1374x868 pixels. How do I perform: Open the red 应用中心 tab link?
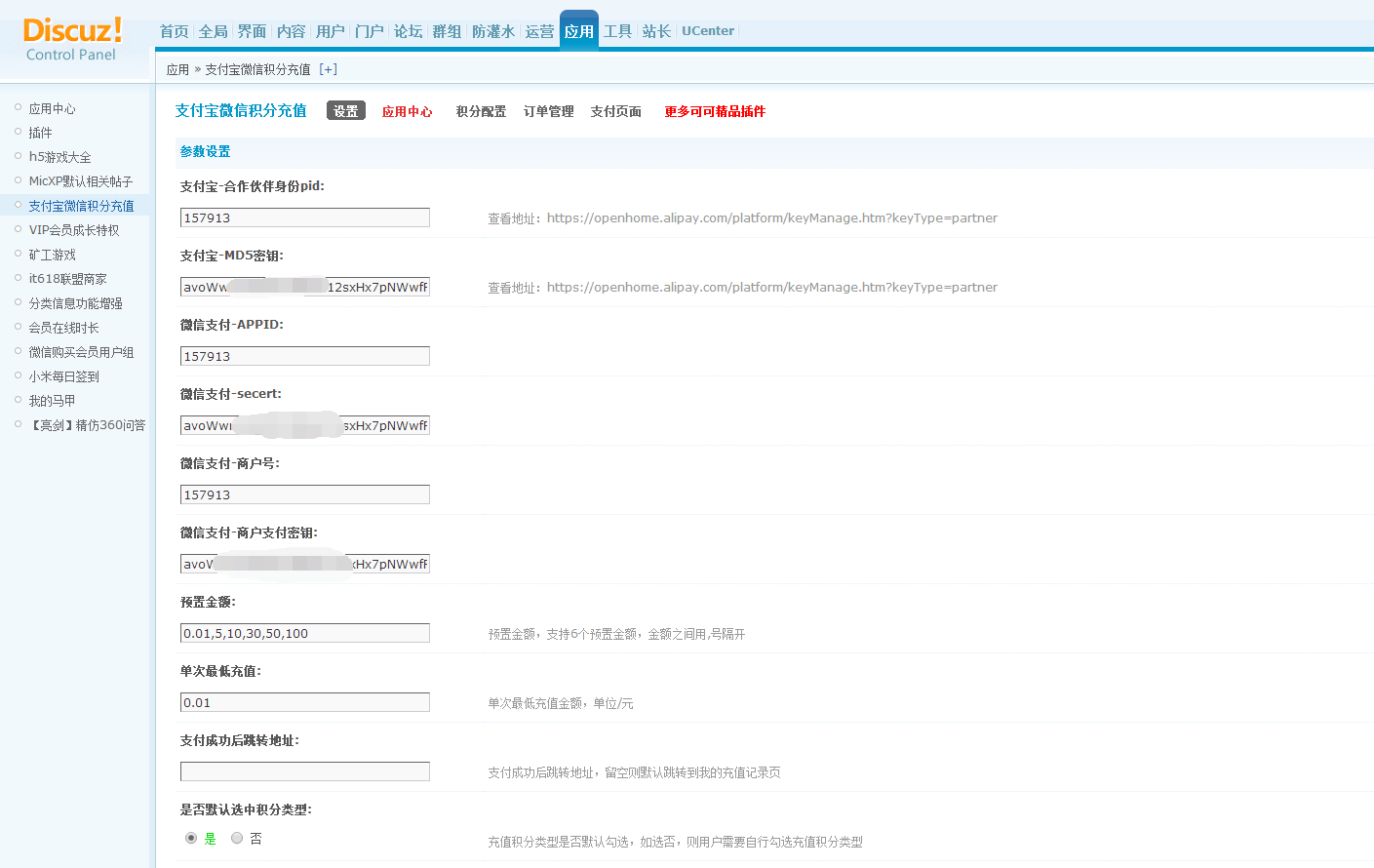click(x=408, y=111)
